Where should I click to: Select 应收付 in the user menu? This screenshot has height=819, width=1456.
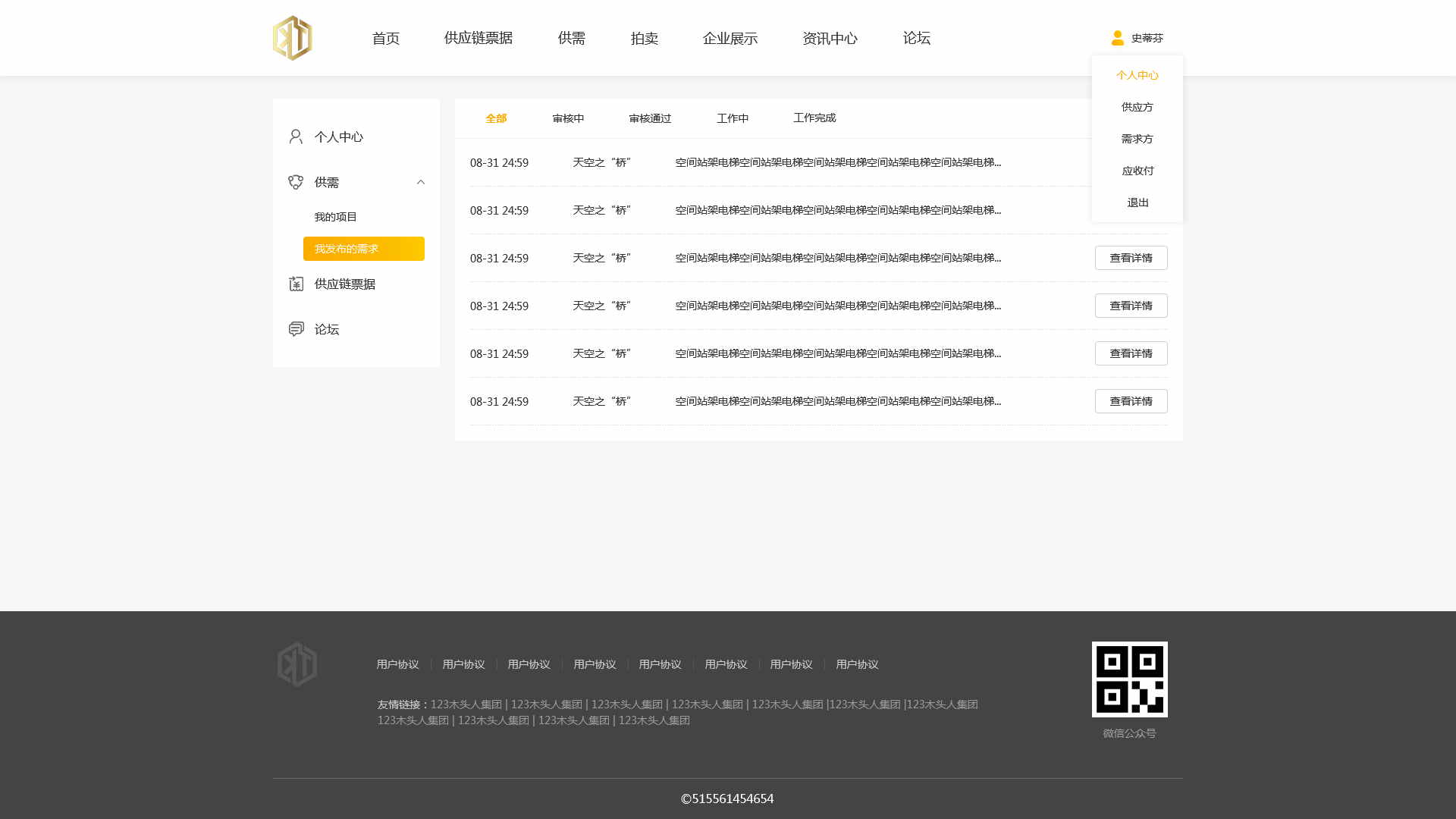point(1137,171)
